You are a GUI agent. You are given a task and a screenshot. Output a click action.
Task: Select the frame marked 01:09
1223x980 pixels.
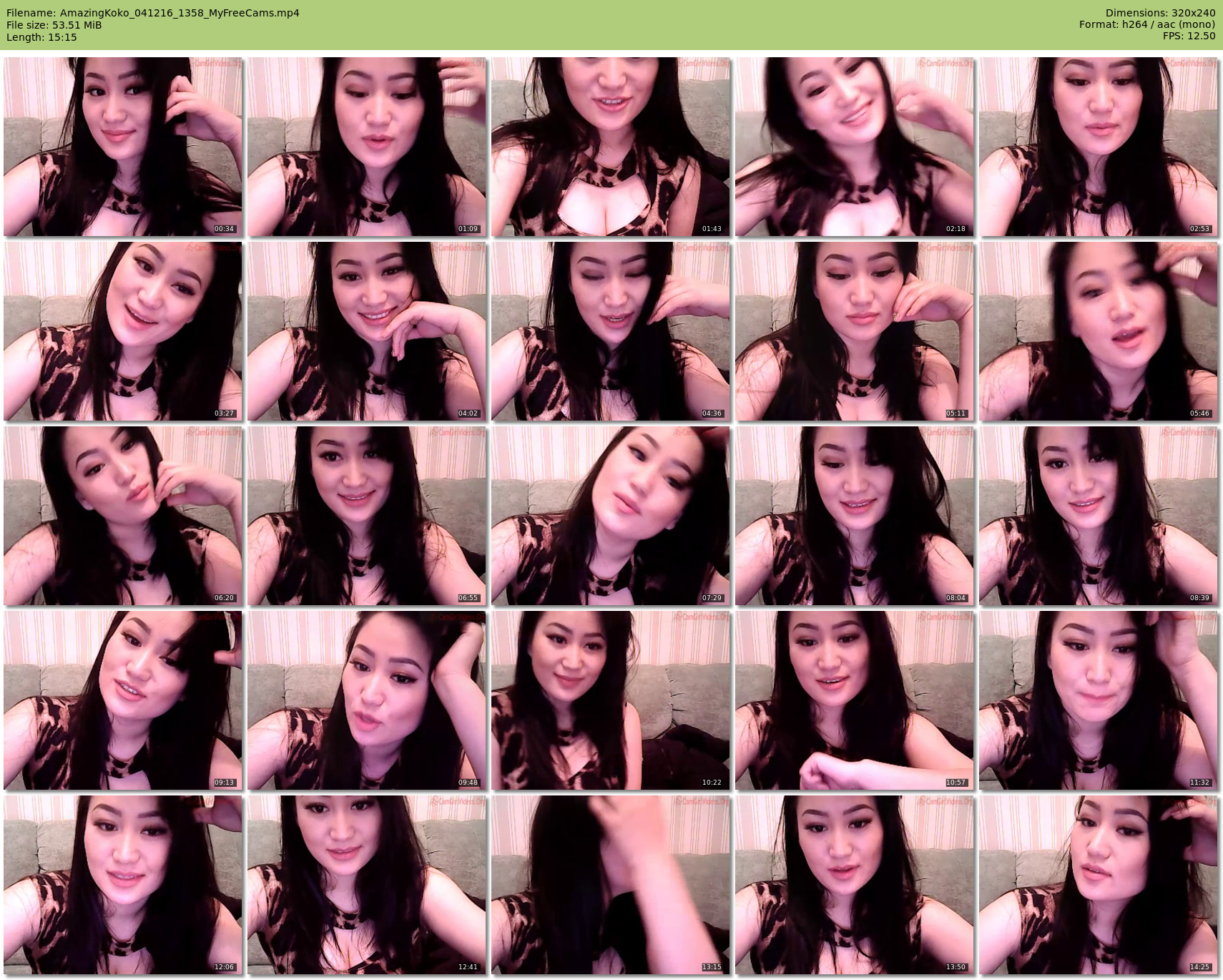(367, 147)
